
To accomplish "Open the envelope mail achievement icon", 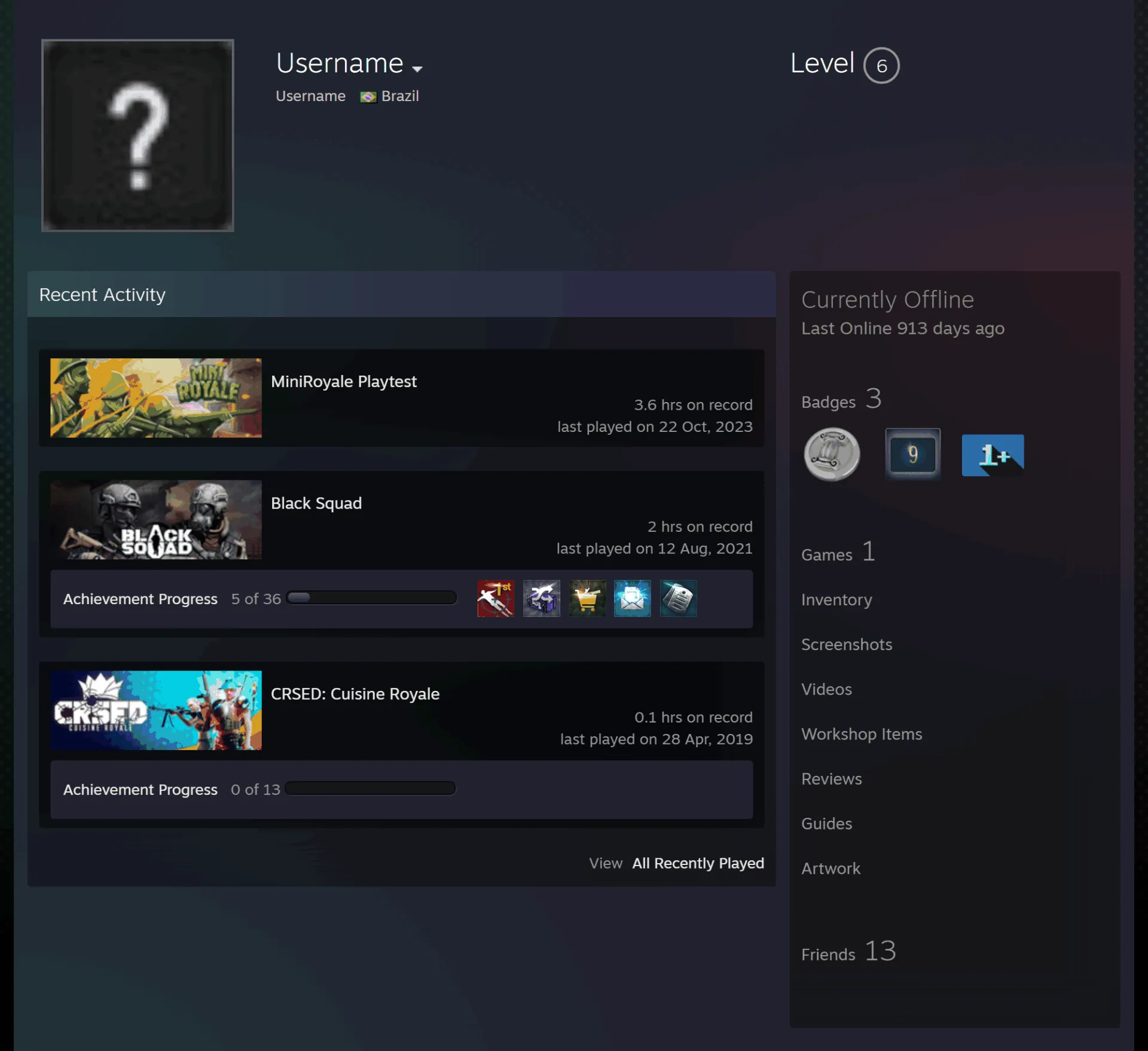I will [x=633, y=598].
